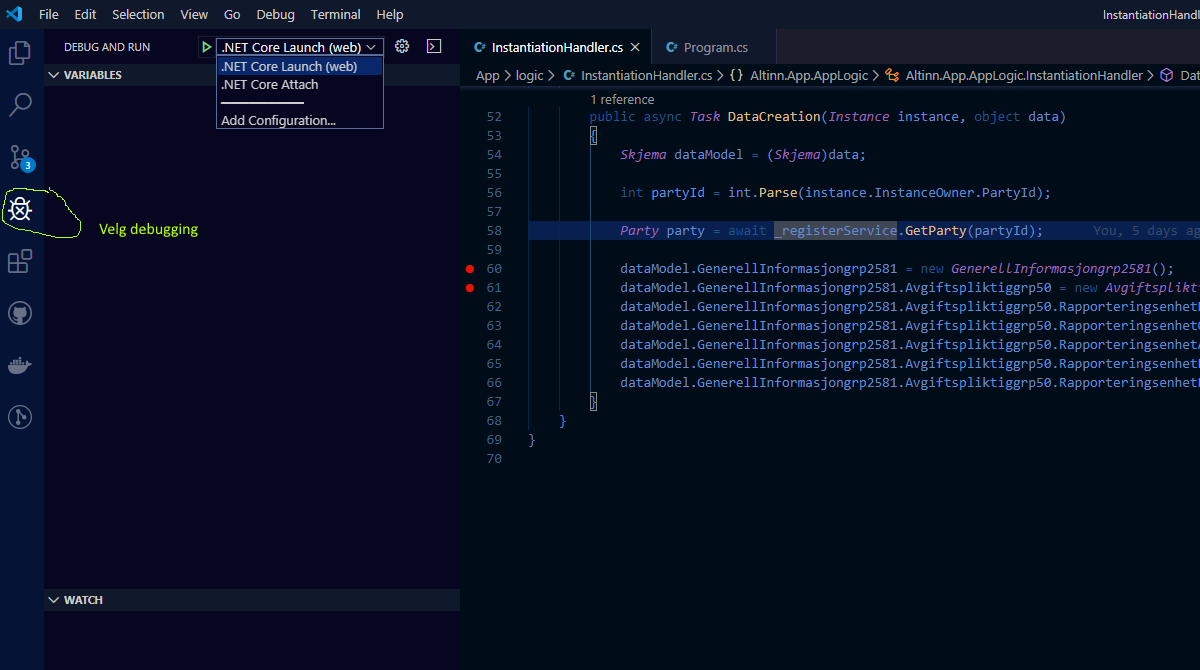Select .NET Core Attach from dropdown
This screenshot has width=1200, height=670.
tap(270, 85)
